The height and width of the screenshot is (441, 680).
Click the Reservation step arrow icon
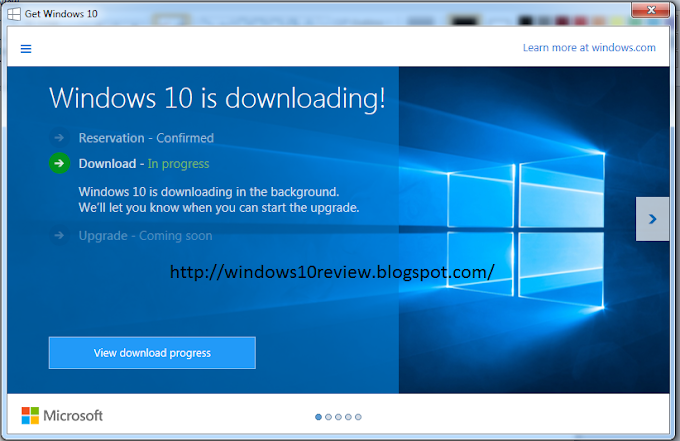(59, 138)
